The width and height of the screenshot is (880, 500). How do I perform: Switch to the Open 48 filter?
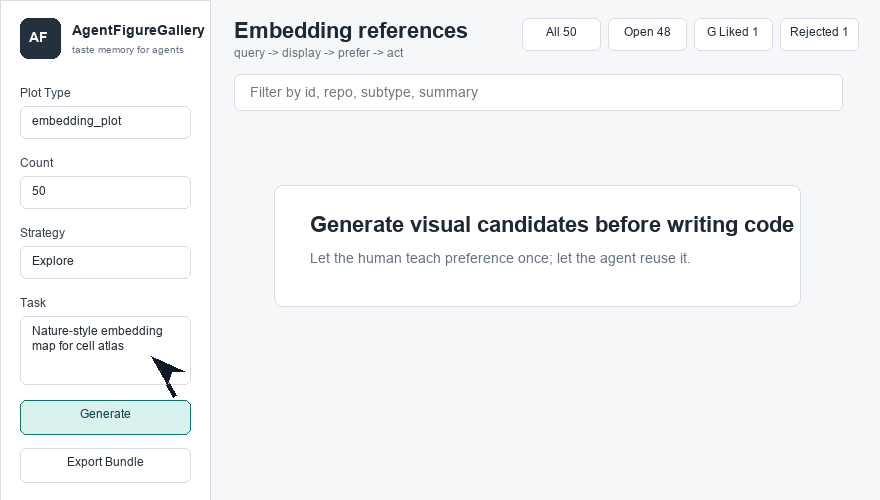point(647,34)
